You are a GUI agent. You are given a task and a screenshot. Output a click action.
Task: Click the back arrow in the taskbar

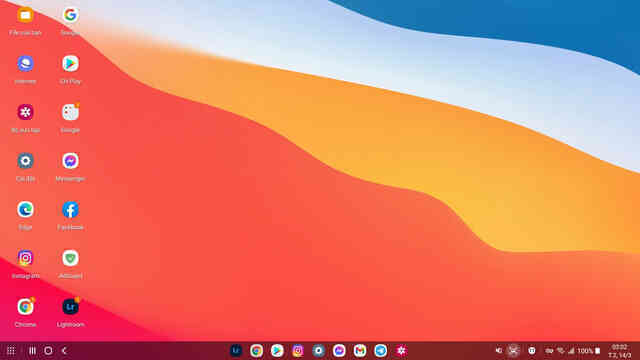(x=64, y=351)
